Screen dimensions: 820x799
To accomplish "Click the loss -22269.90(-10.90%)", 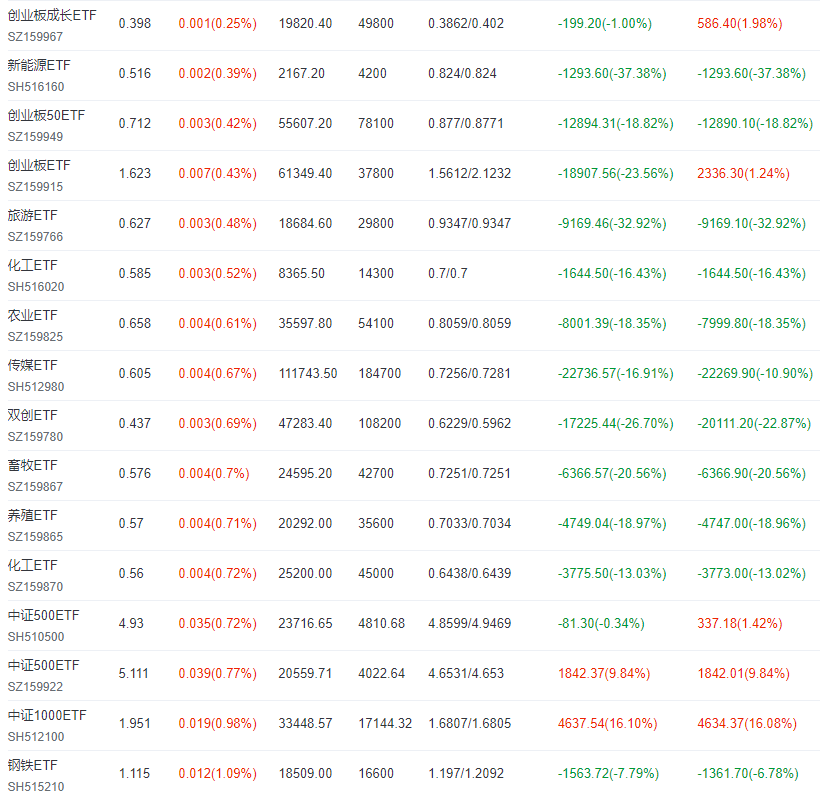I will [x=755, y=374].
